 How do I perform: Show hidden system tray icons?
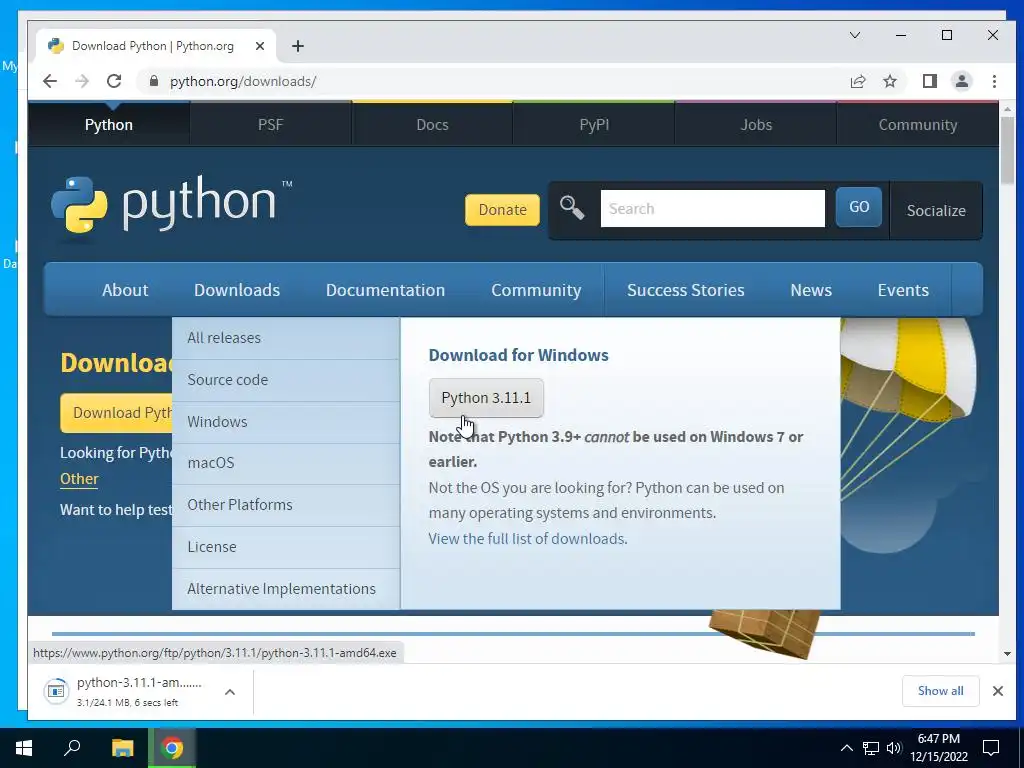pos(846,748)
